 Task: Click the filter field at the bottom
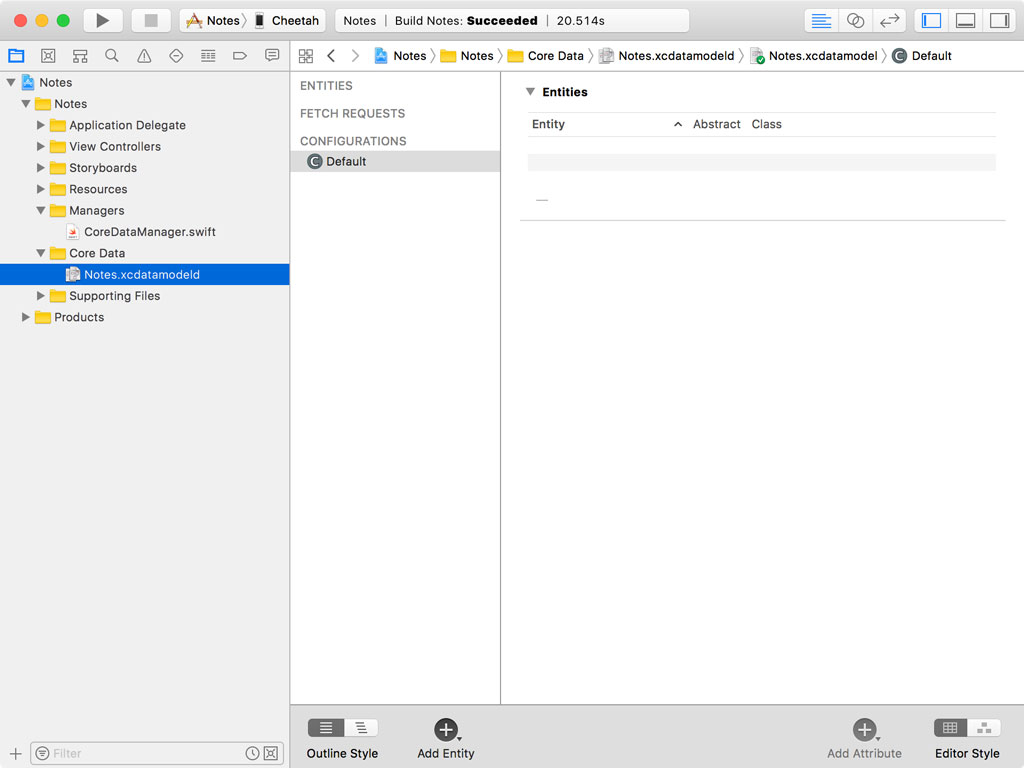(140, 753)
